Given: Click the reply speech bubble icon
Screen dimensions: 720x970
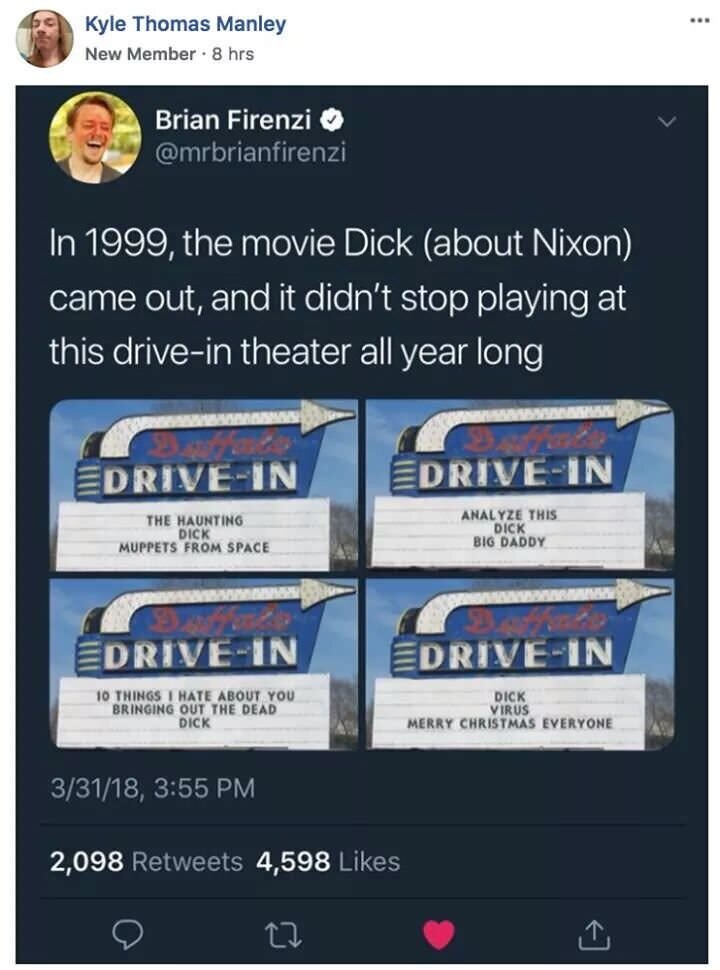Looking at the screenshot, I should (127, 934).
